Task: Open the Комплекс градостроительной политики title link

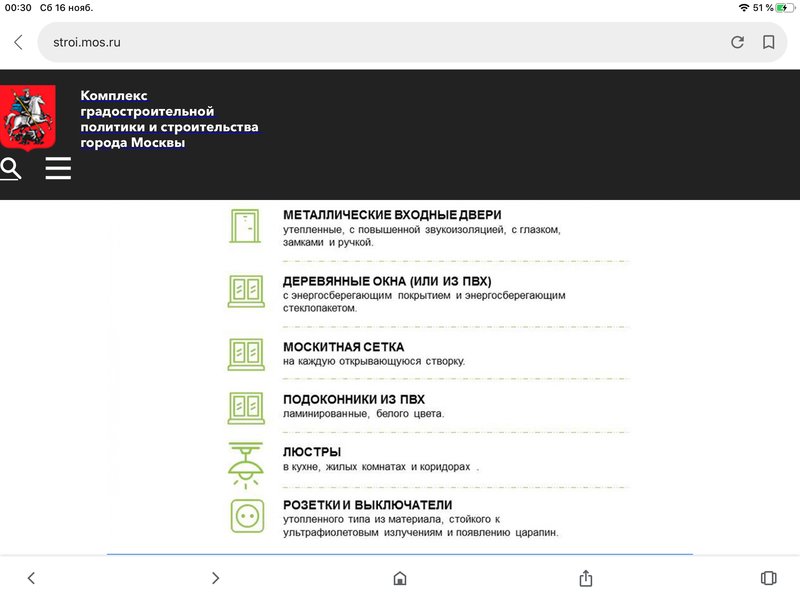Action: pyautogui.click(x=169, y=119)
